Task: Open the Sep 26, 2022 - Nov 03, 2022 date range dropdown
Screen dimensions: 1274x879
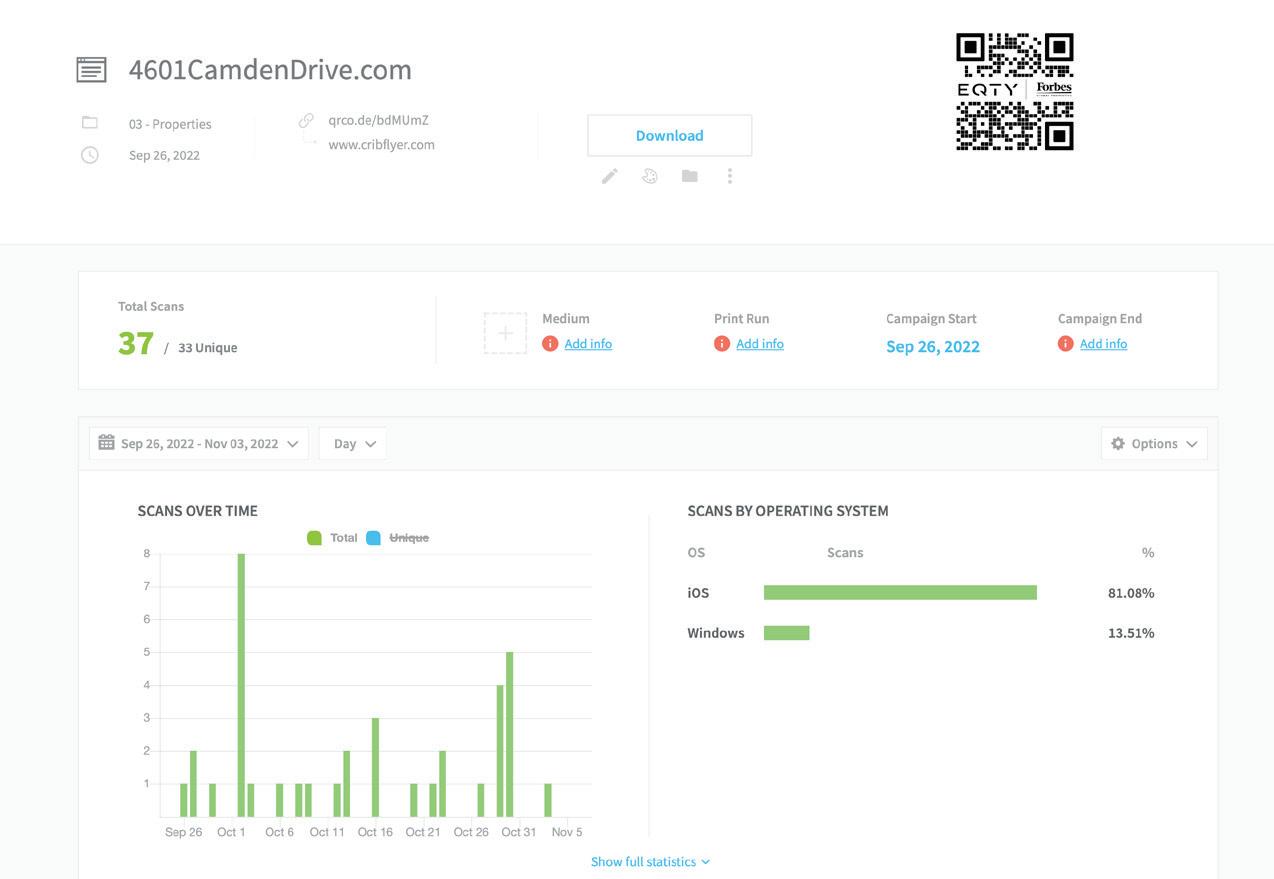Action: point(199,444)
